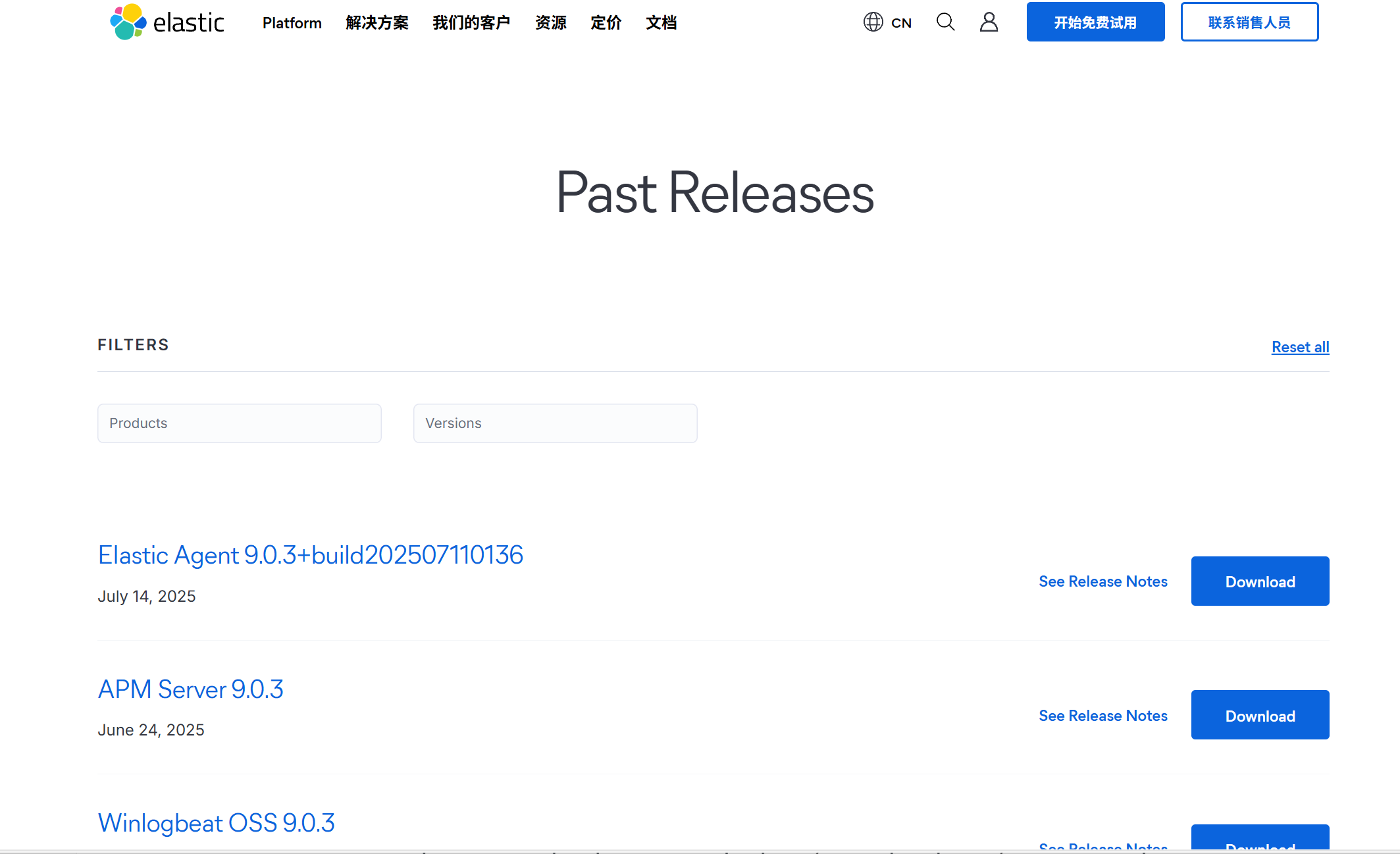Open APM Server 9.0.3 release title

[x=191, y=689]
